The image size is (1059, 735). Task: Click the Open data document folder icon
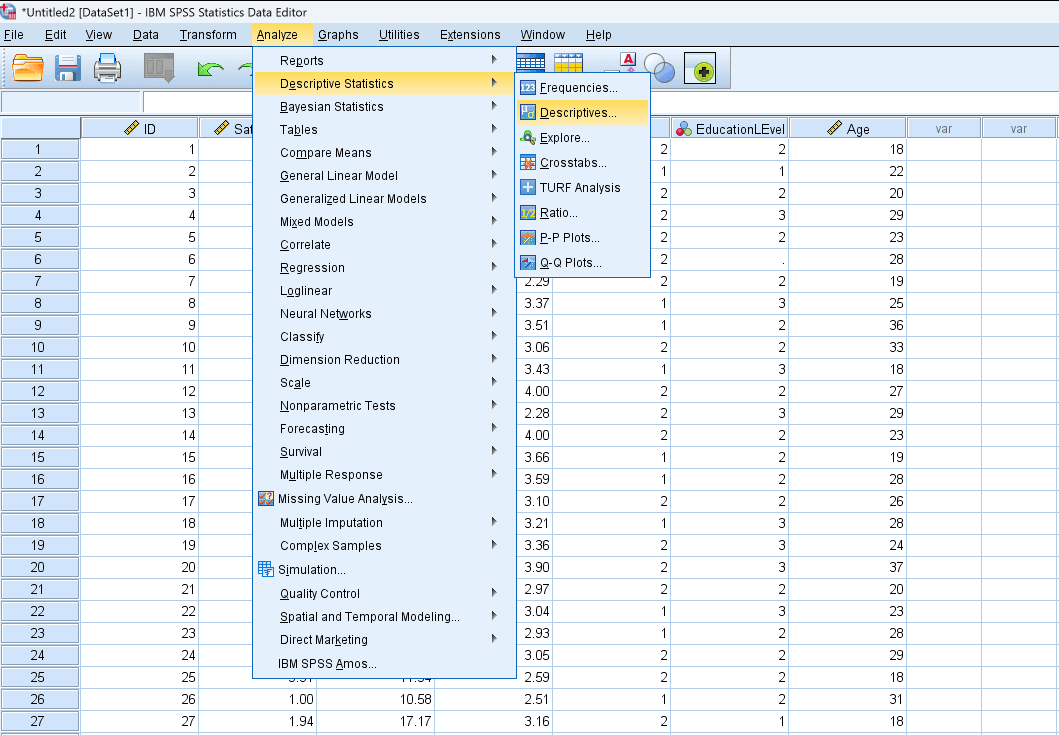point(28,68)
